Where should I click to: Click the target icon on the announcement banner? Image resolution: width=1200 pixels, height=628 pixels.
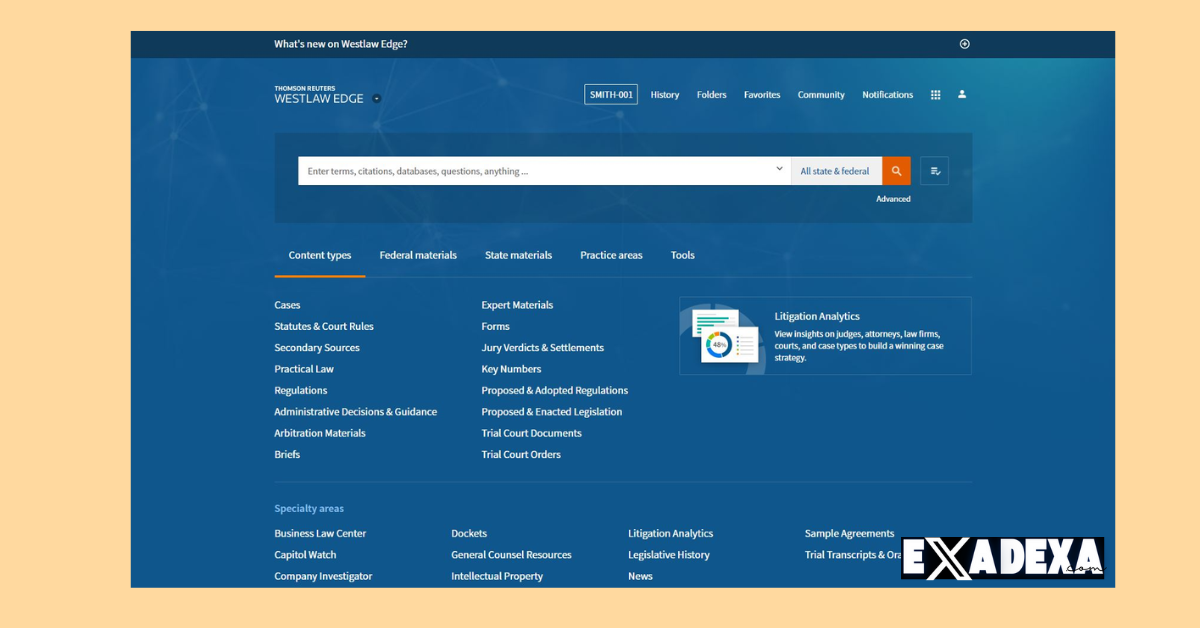tap(964, 43)
